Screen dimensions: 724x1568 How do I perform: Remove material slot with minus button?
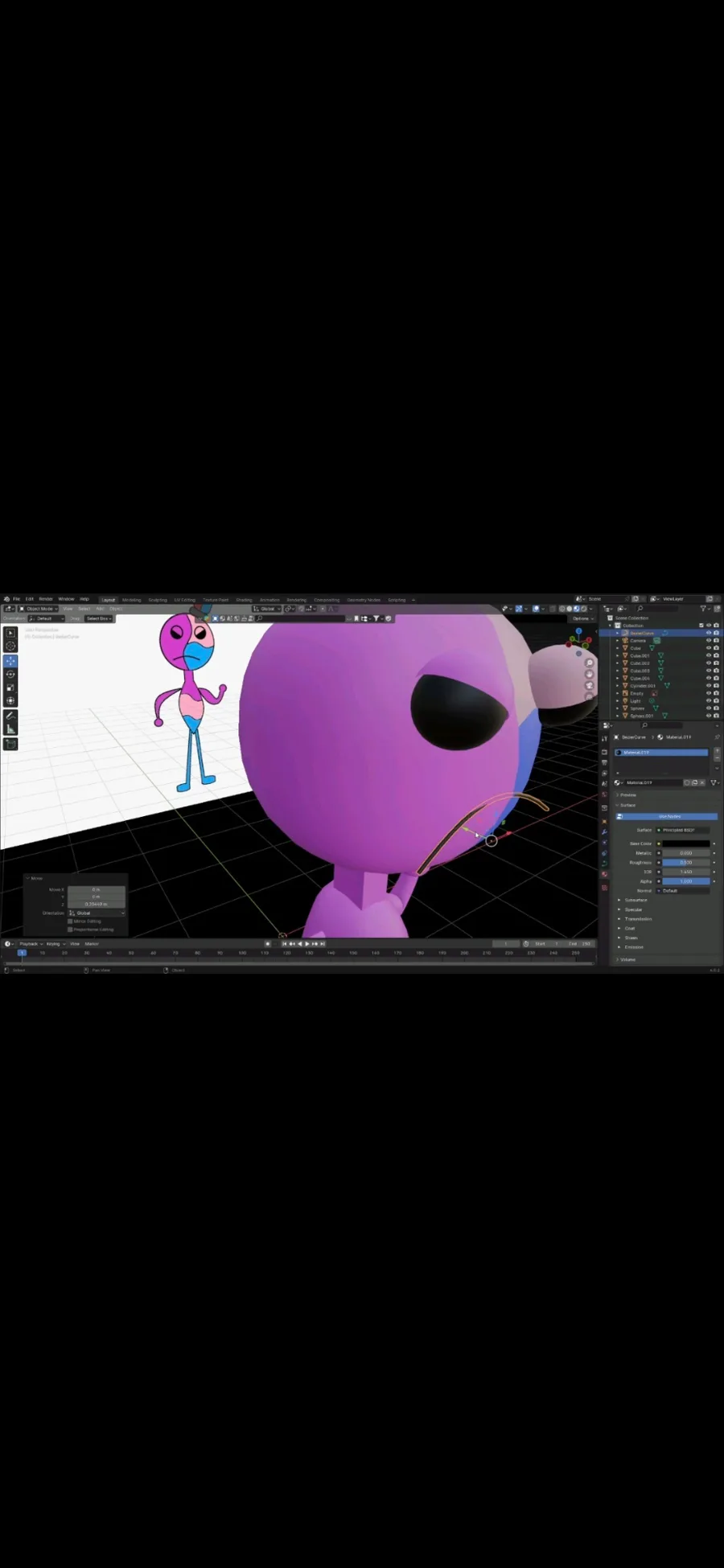(x=717, y=758)
